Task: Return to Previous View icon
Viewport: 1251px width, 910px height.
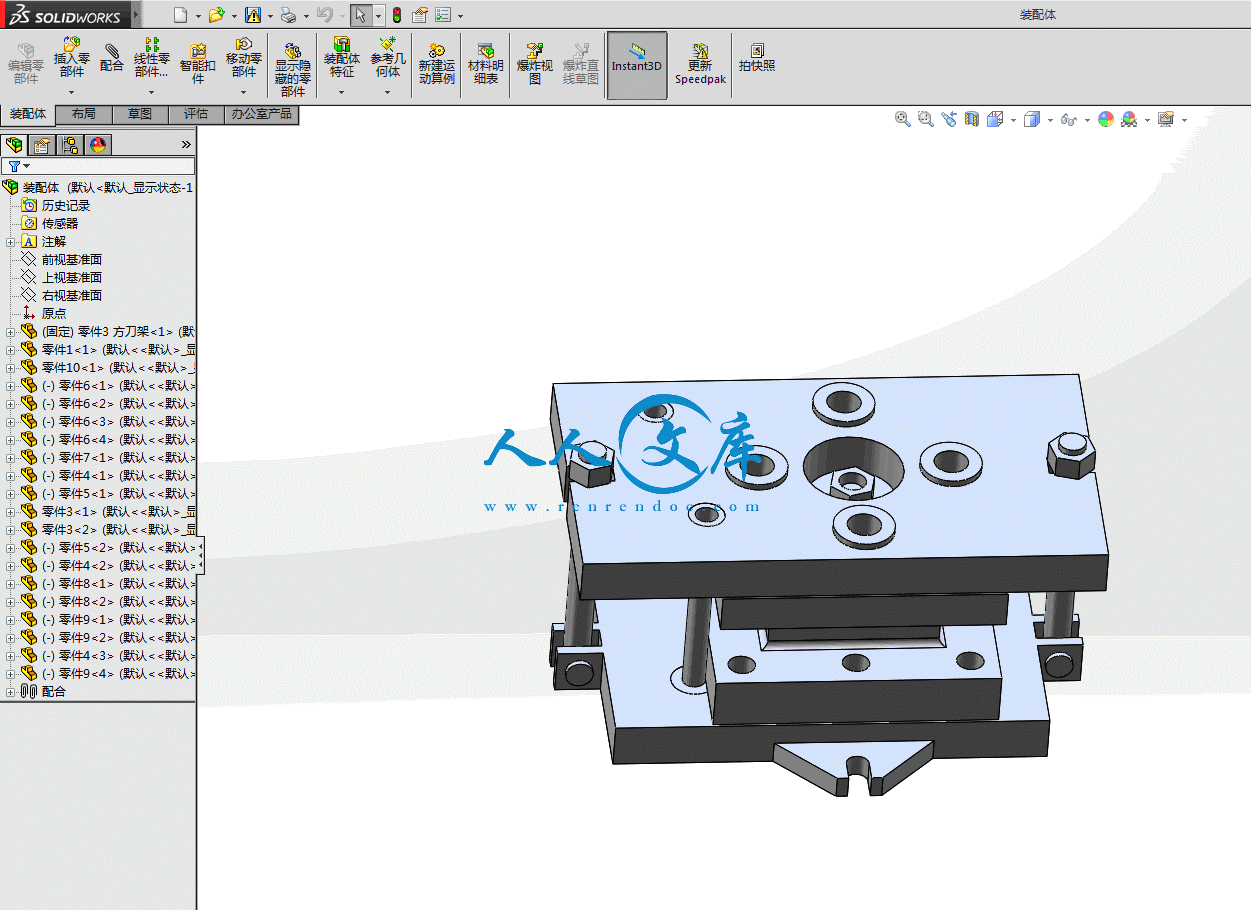Action: point(949,119)
